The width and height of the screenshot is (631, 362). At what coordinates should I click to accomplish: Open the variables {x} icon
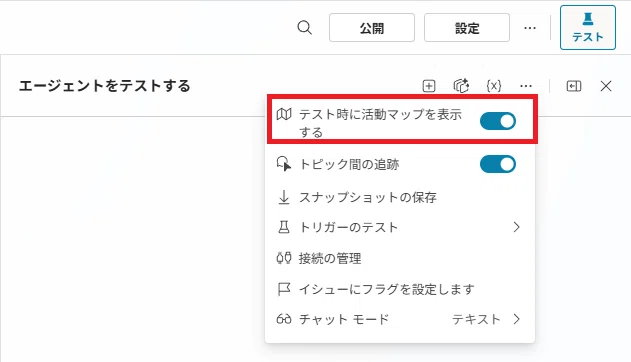[x=494, y=86]
